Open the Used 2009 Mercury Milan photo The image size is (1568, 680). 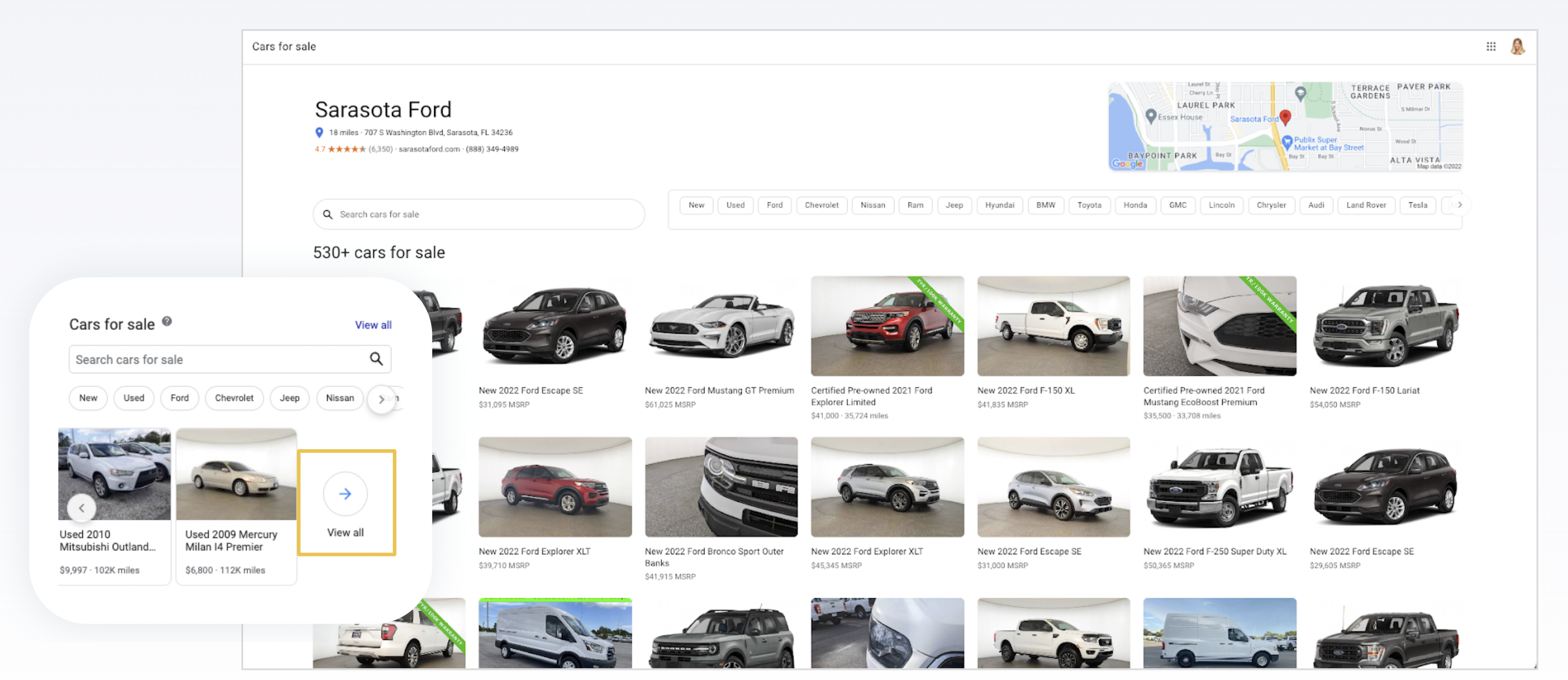click(x=236, y=474)
